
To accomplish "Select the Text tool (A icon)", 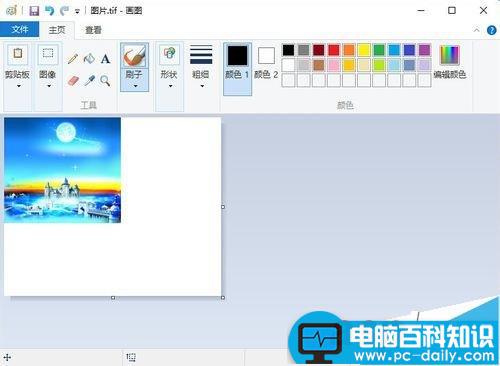I will (105, 59).
